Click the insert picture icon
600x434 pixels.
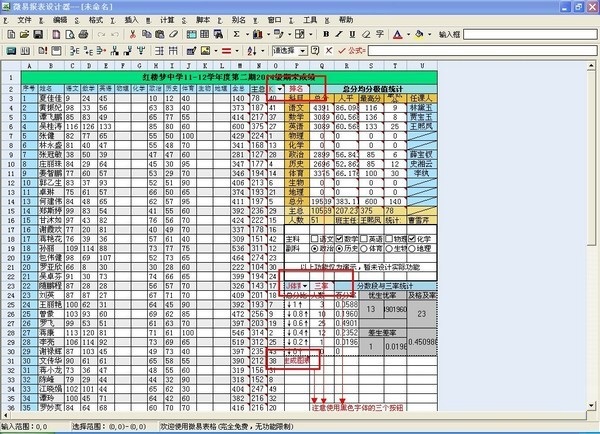pos(205,51)
